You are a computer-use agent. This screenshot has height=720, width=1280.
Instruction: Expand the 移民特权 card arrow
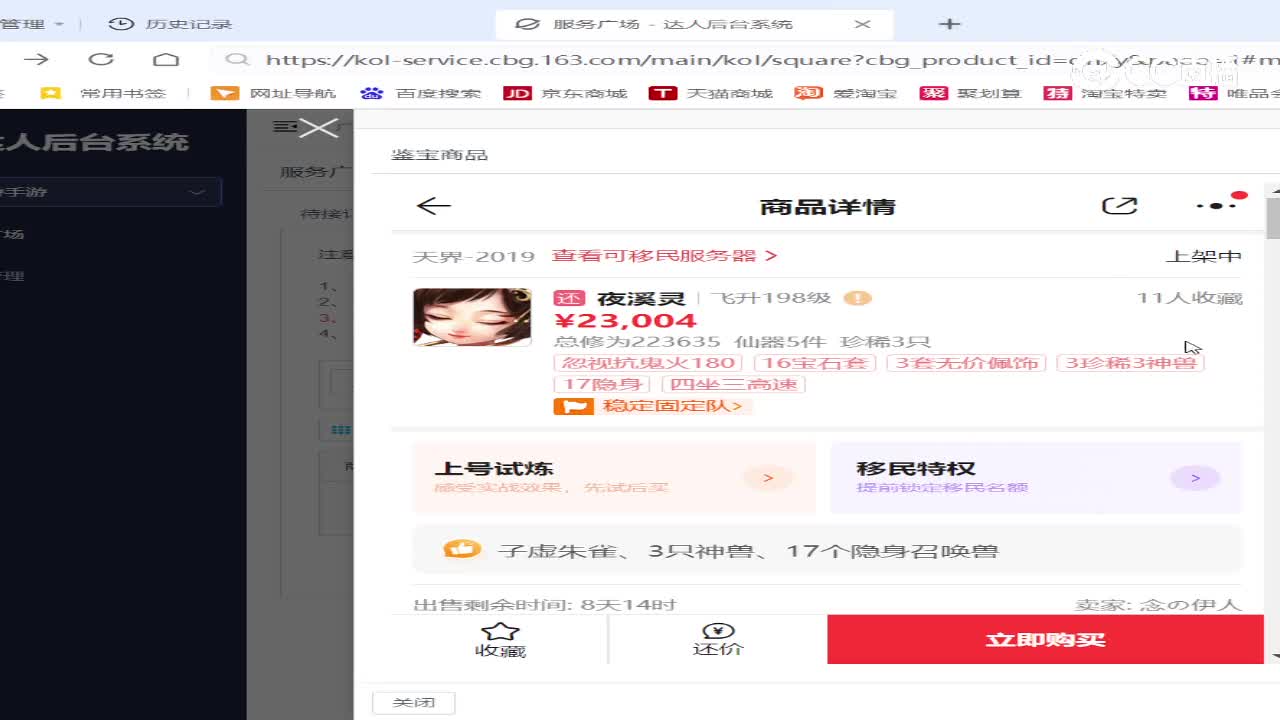[x=1195, y=478]
